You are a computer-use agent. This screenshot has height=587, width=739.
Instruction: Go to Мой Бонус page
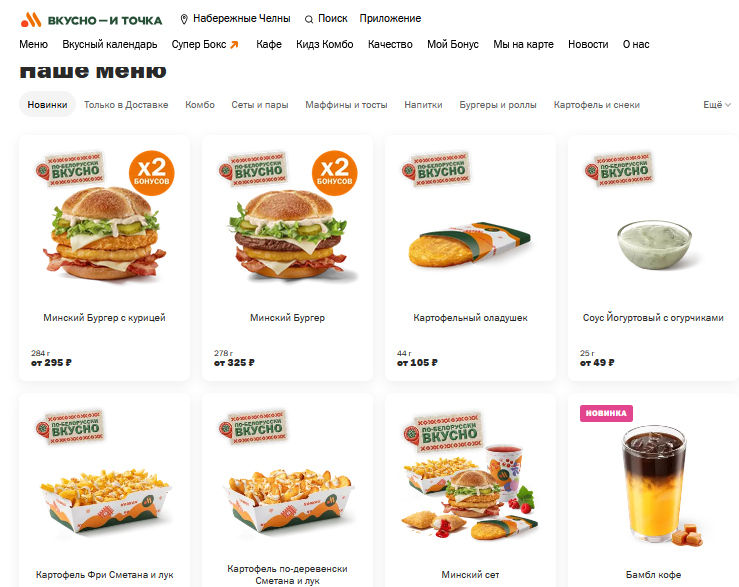(x=452, y=44)
